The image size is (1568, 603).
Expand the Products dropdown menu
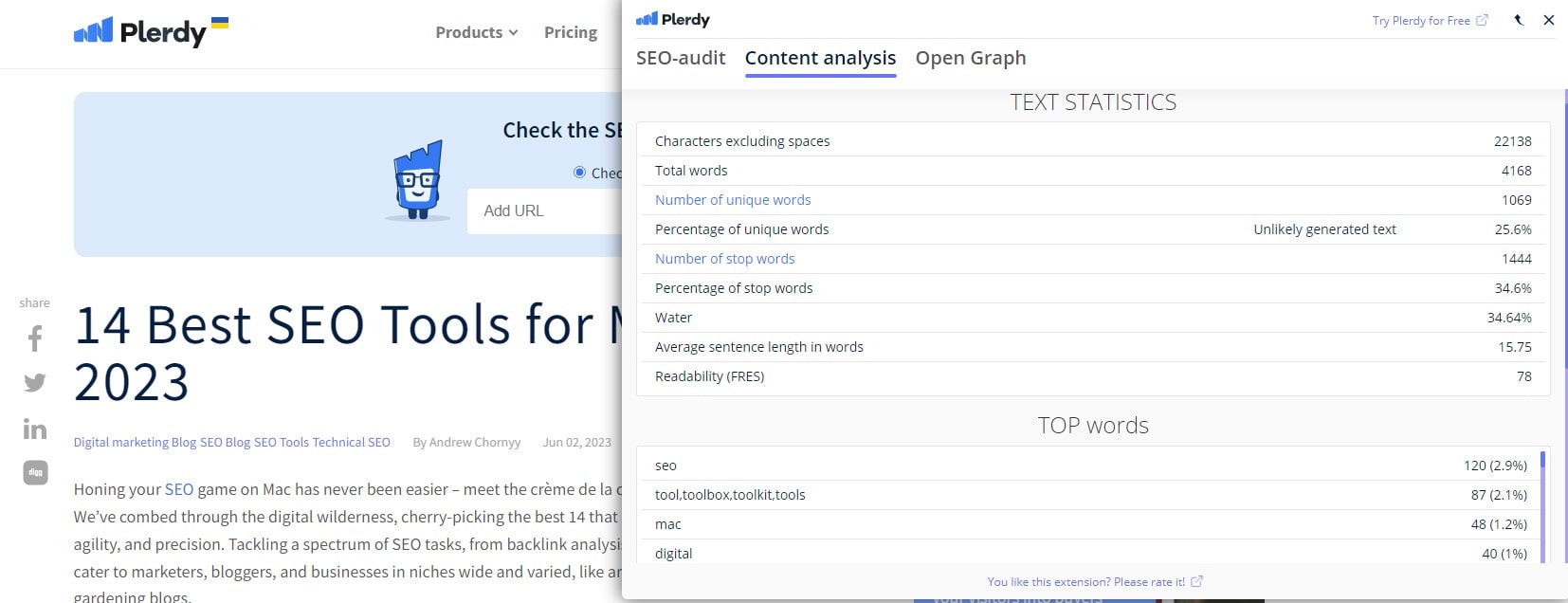pyautogui.click(x=477, y=32)
